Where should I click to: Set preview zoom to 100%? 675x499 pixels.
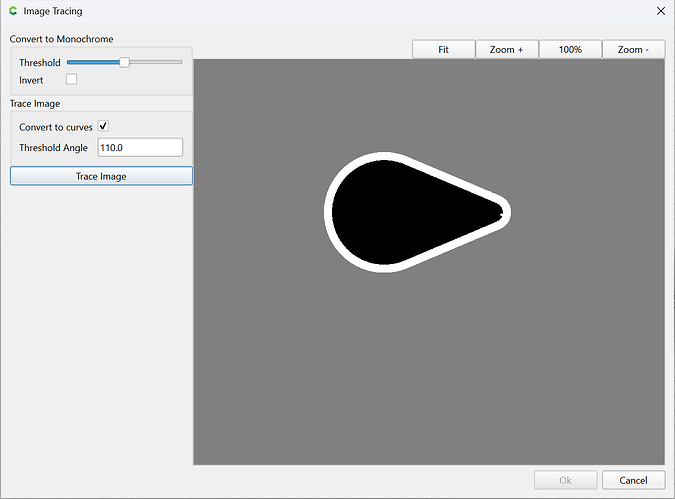coord(570,50)
